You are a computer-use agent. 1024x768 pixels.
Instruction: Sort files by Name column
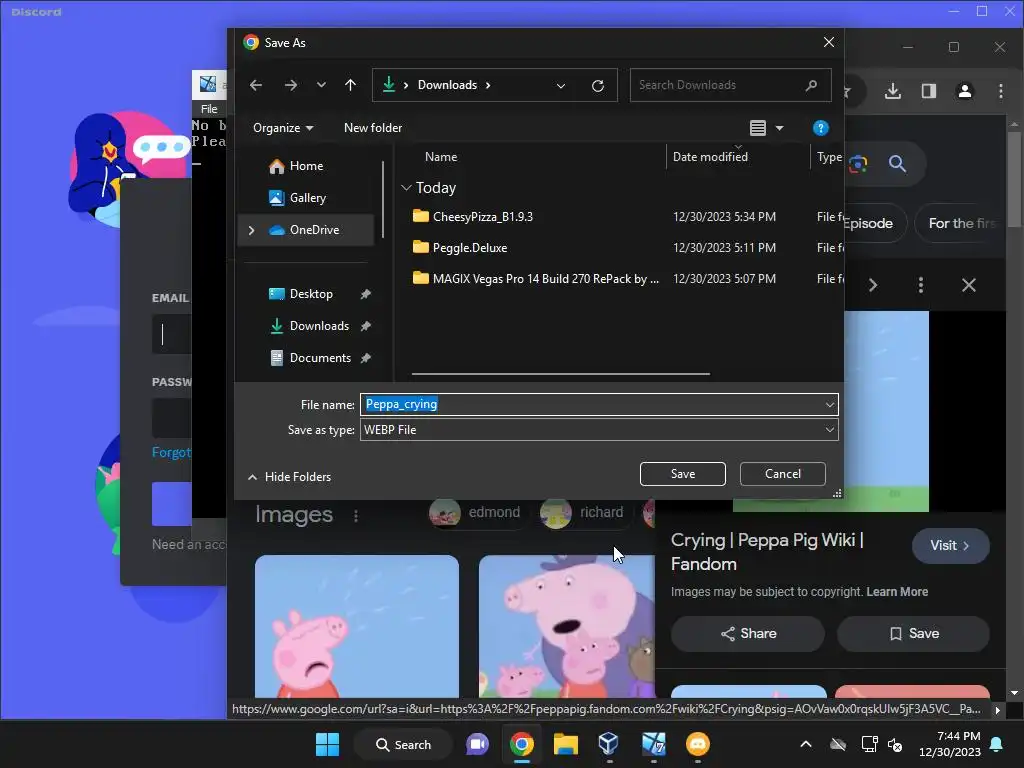(x=441, y=157)
